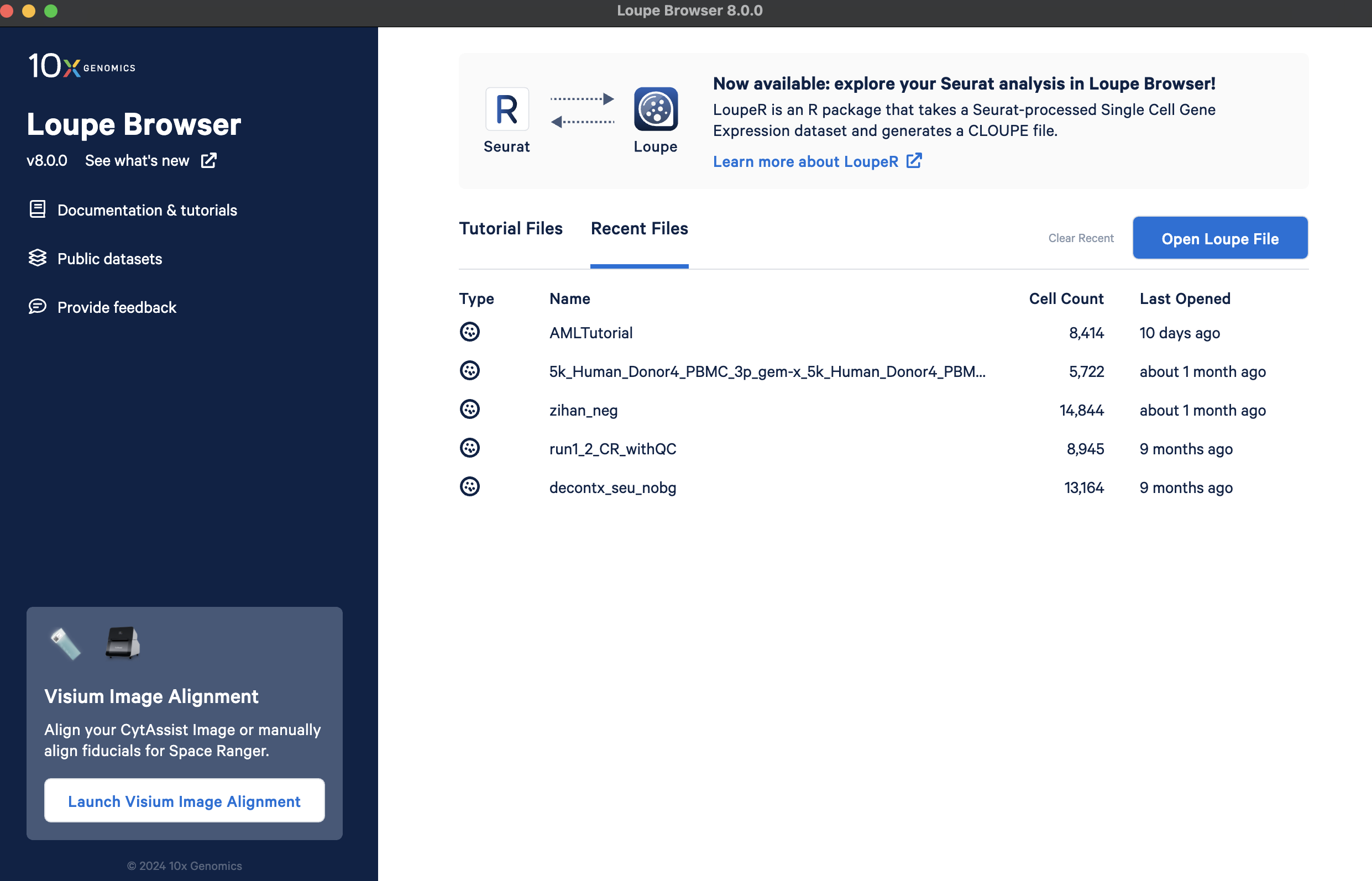Open the AMLTutorial file
Screen dimensions: 1372x881
pyautogui.click(x=591, y=333)
